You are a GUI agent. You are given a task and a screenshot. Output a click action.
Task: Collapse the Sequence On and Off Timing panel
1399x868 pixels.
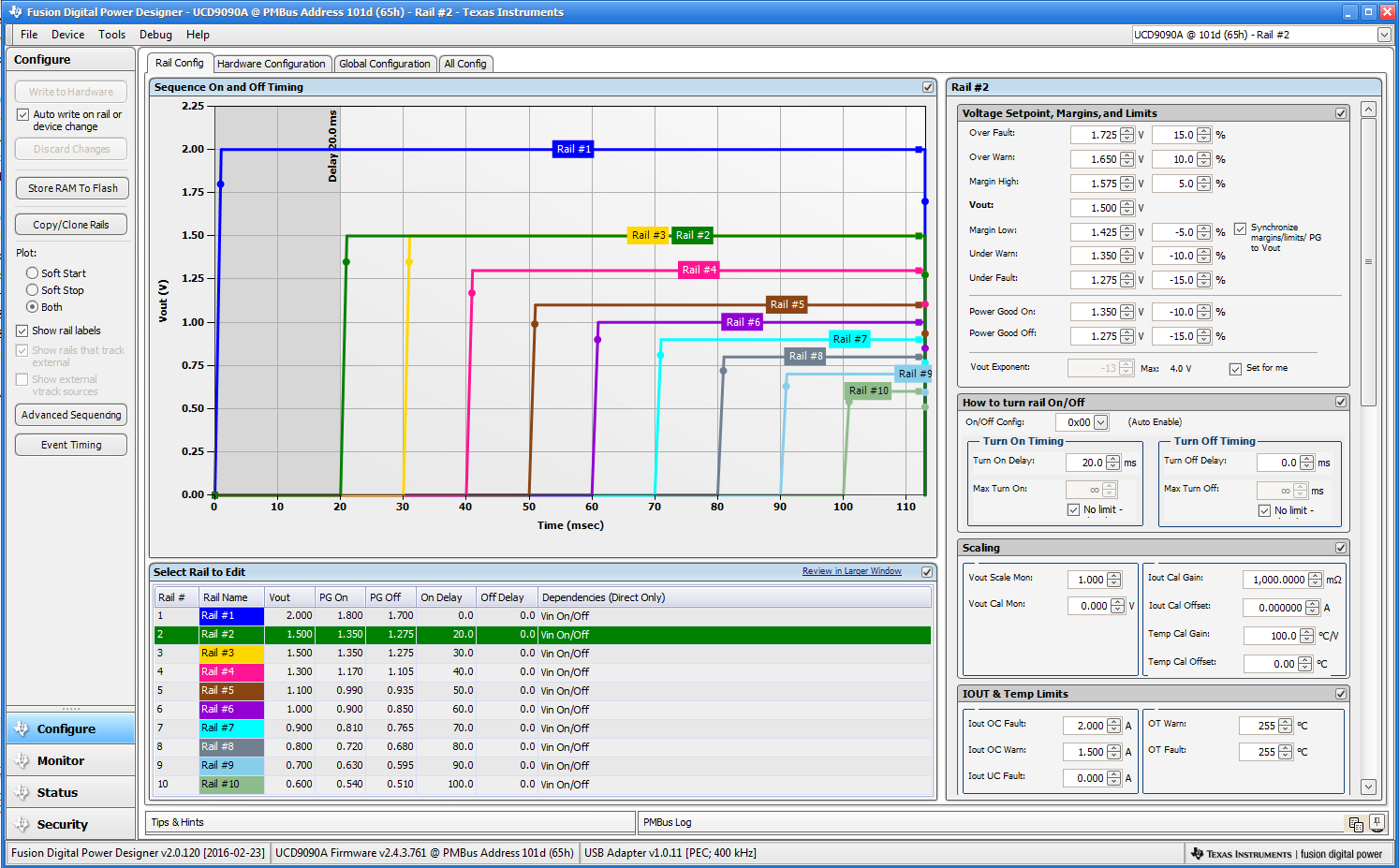(927, 87)
